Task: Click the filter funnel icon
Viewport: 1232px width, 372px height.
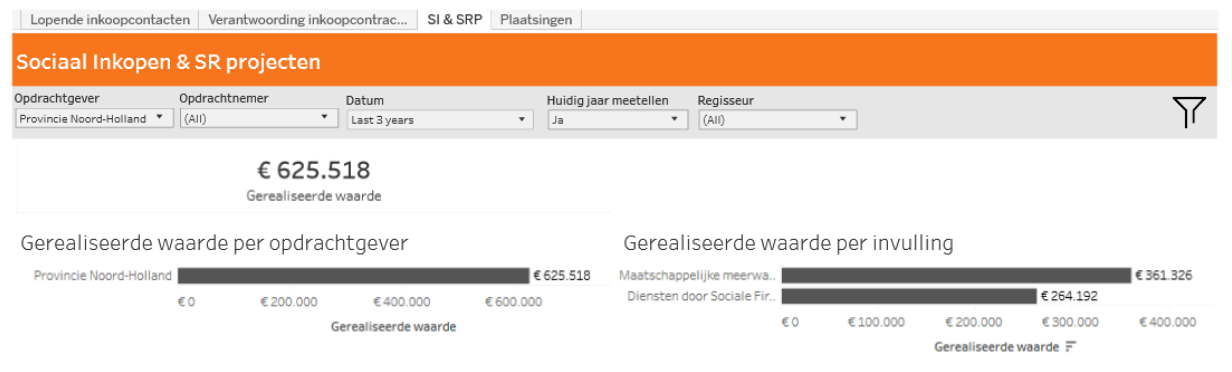Action: (x=1188, y=112)
